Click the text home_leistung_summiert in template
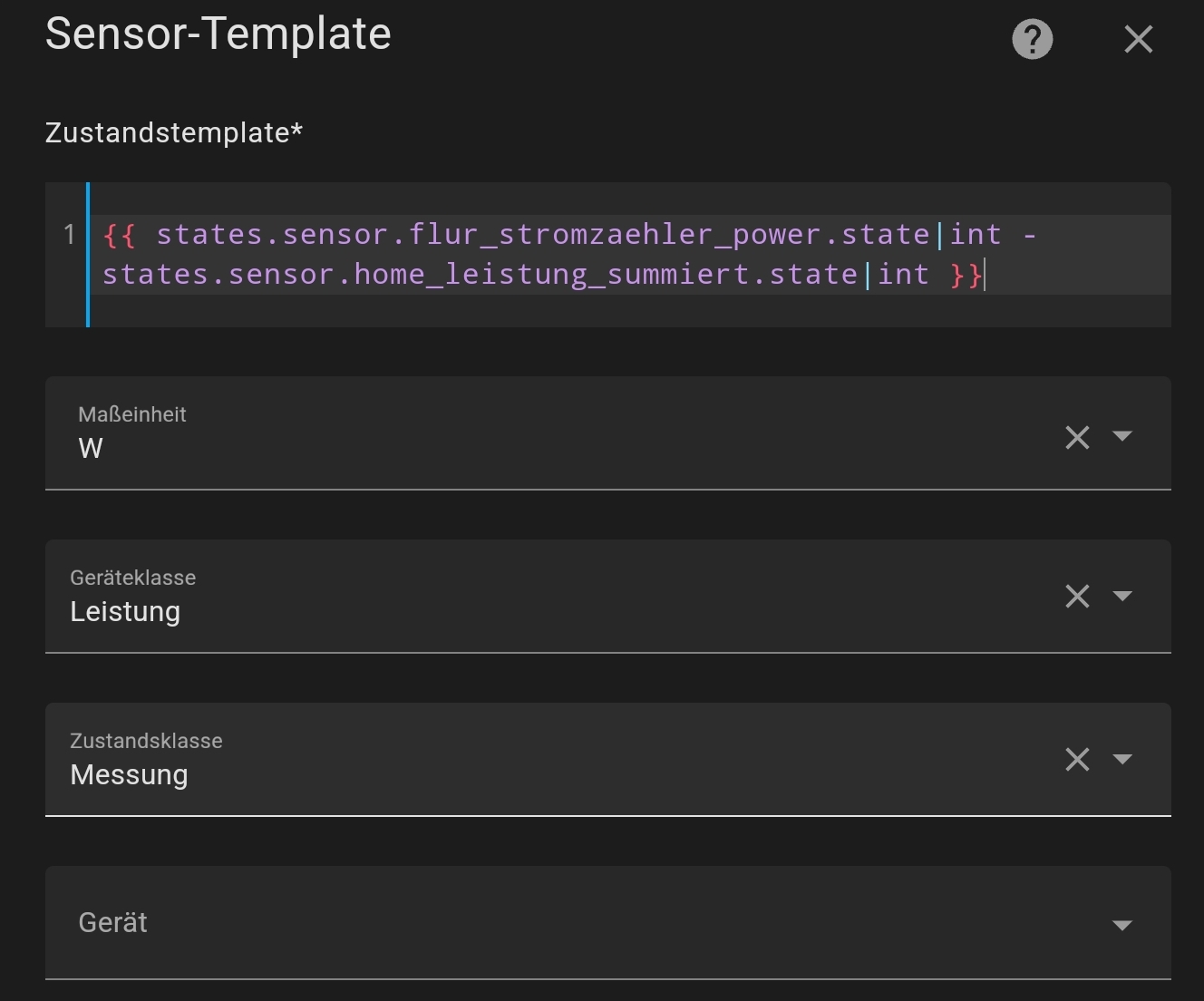This screenshot has width=1204, height=1001. tap(552, 275)
